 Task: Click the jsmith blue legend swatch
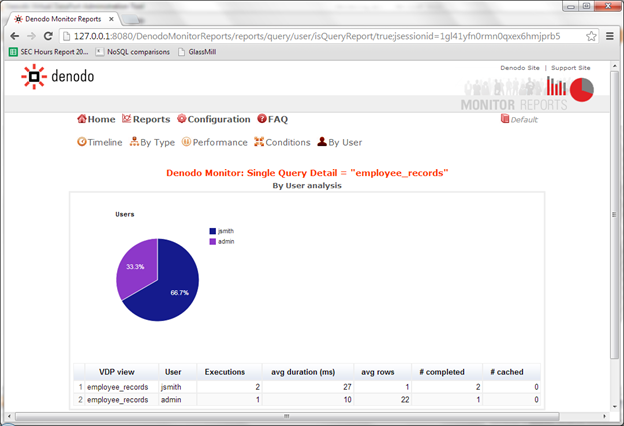[213, 231]
